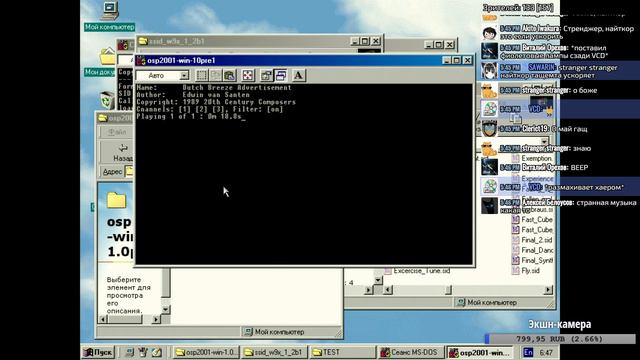The width and height of the screenshot is (640, 360).
Task: Click the Fly.sid file icon
Action: pyautogui.click(x=516, y=271)
